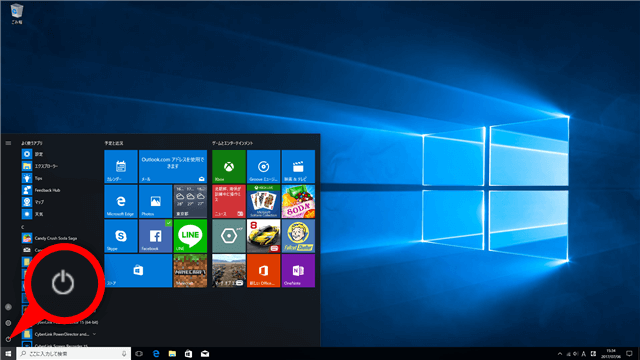Open the Settings app in the list
Viewport: 640px width, 360px height.
[32, 154]
